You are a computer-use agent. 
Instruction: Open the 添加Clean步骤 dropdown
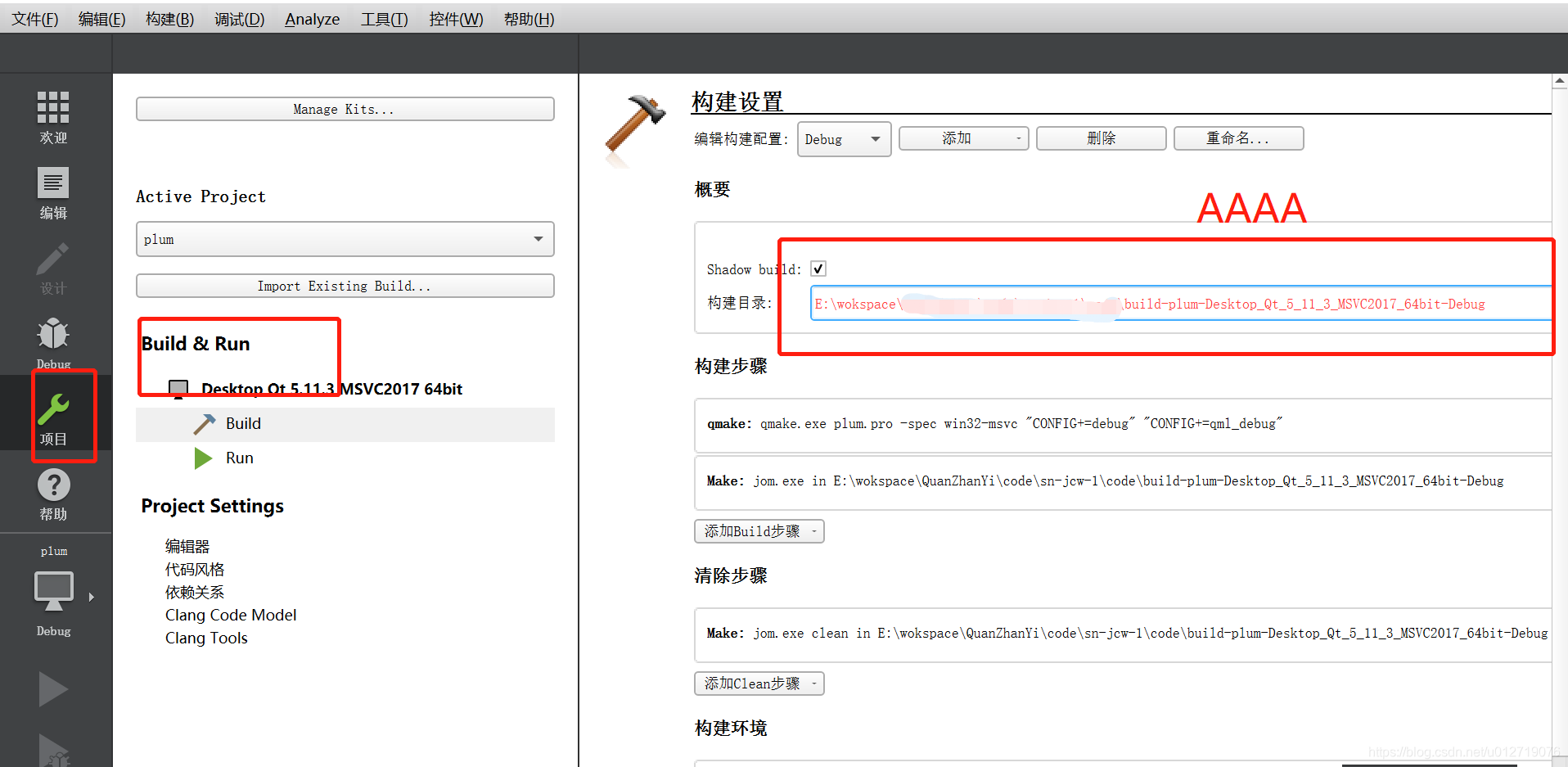point(759,684)
